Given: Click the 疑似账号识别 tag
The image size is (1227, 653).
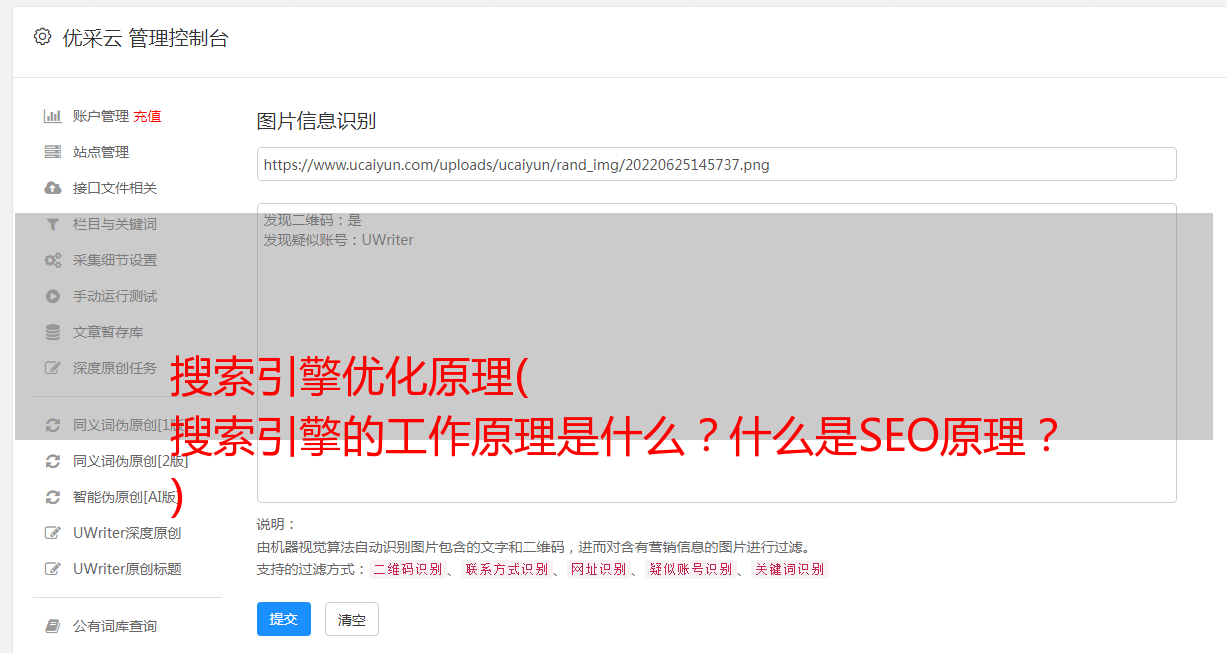Looking at the screenshot, I should click(x=691, y=569).
